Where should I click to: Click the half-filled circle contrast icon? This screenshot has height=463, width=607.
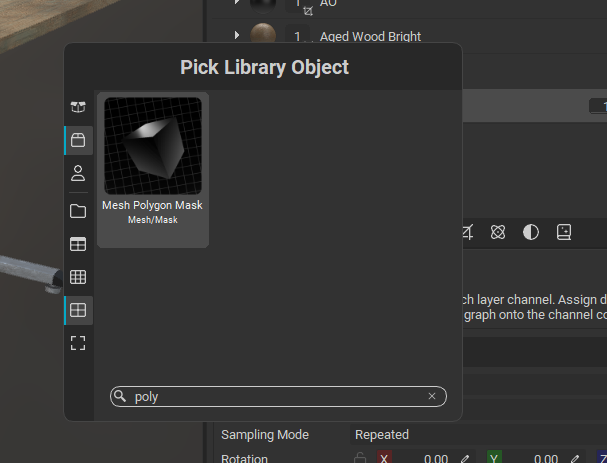tap(531, 232)
